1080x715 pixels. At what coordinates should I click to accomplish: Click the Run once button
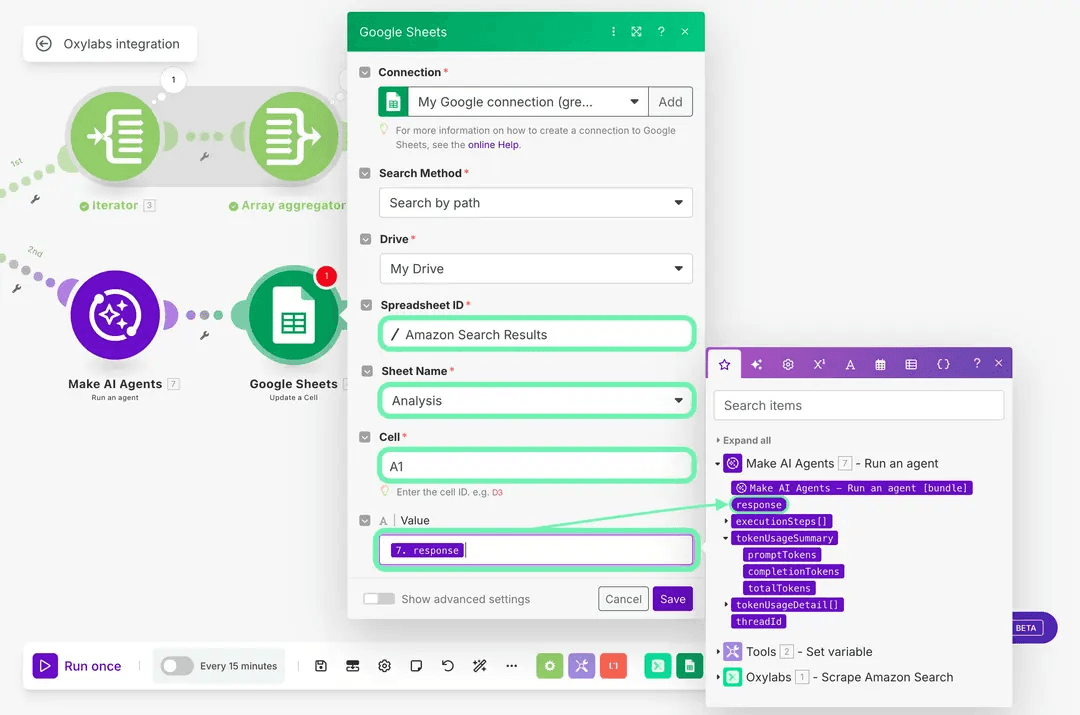tap(79, 666)
